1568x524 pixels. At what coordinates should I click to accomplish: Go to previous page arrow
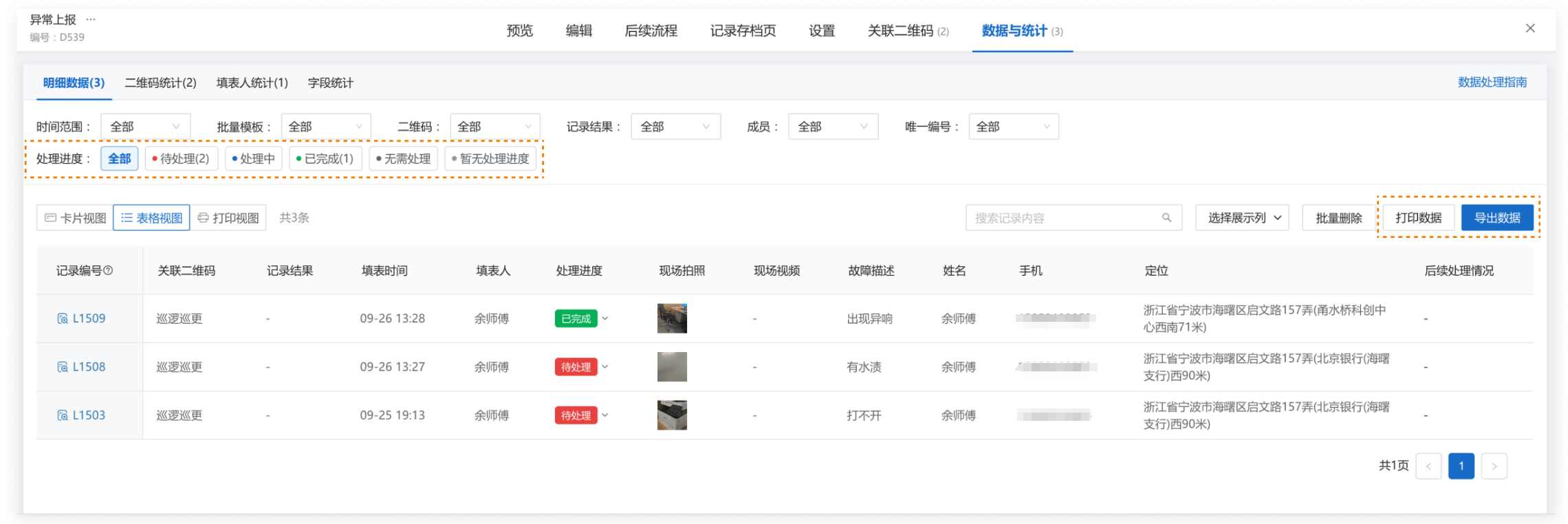(1428, 466)
